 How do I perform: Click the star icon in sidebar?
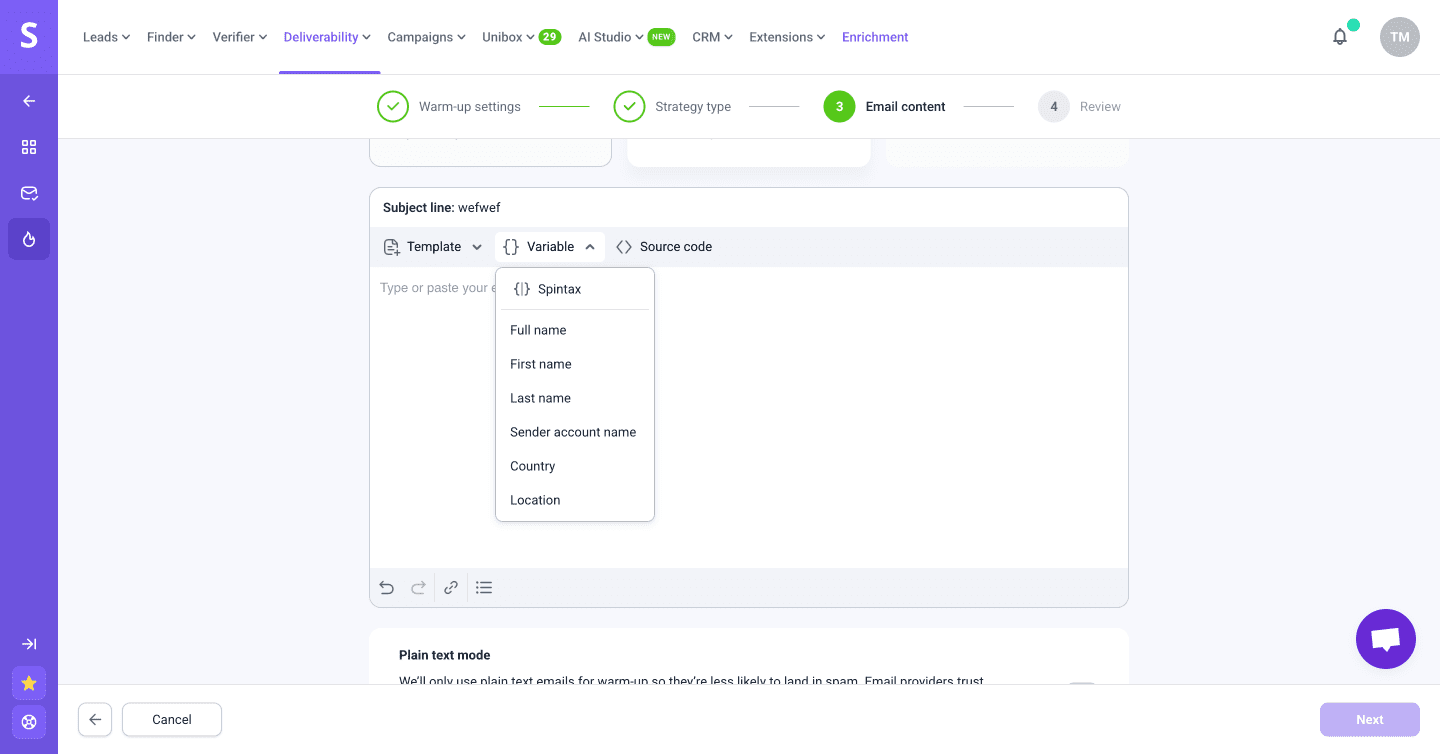tap(29, 683)
